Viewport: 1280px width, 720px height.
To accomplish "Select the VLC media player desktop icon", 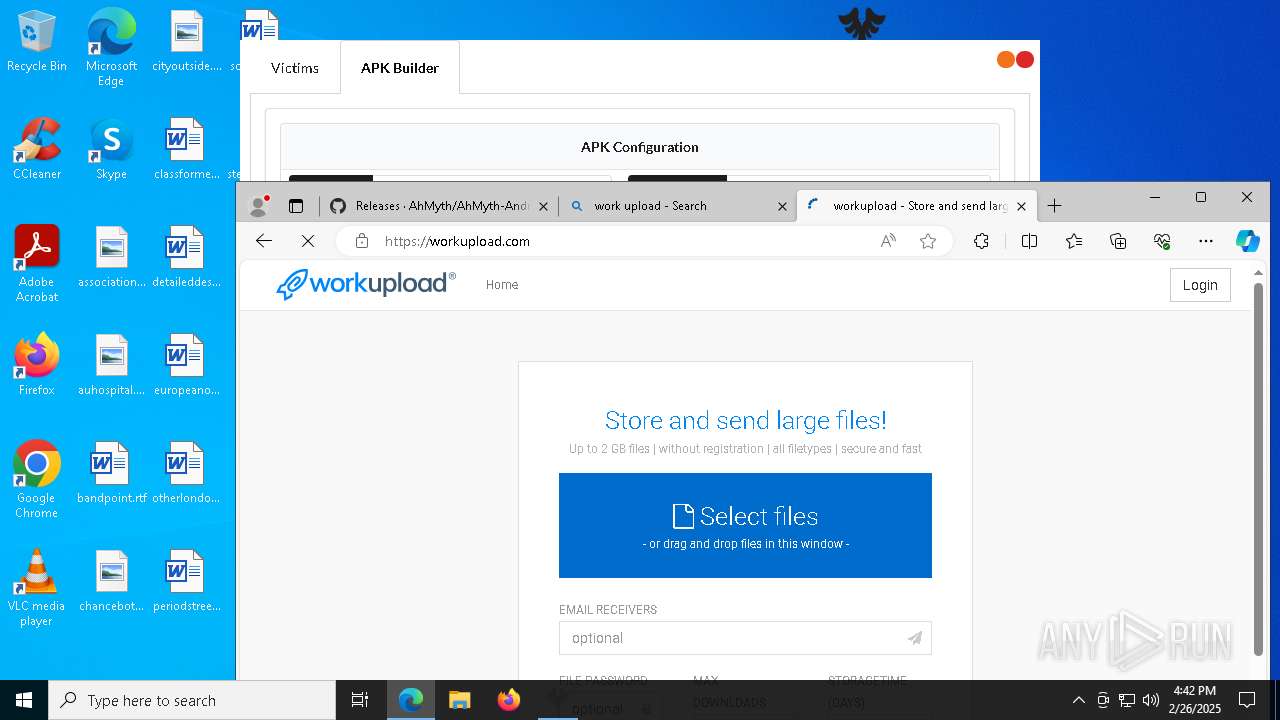I will (37, 588).
